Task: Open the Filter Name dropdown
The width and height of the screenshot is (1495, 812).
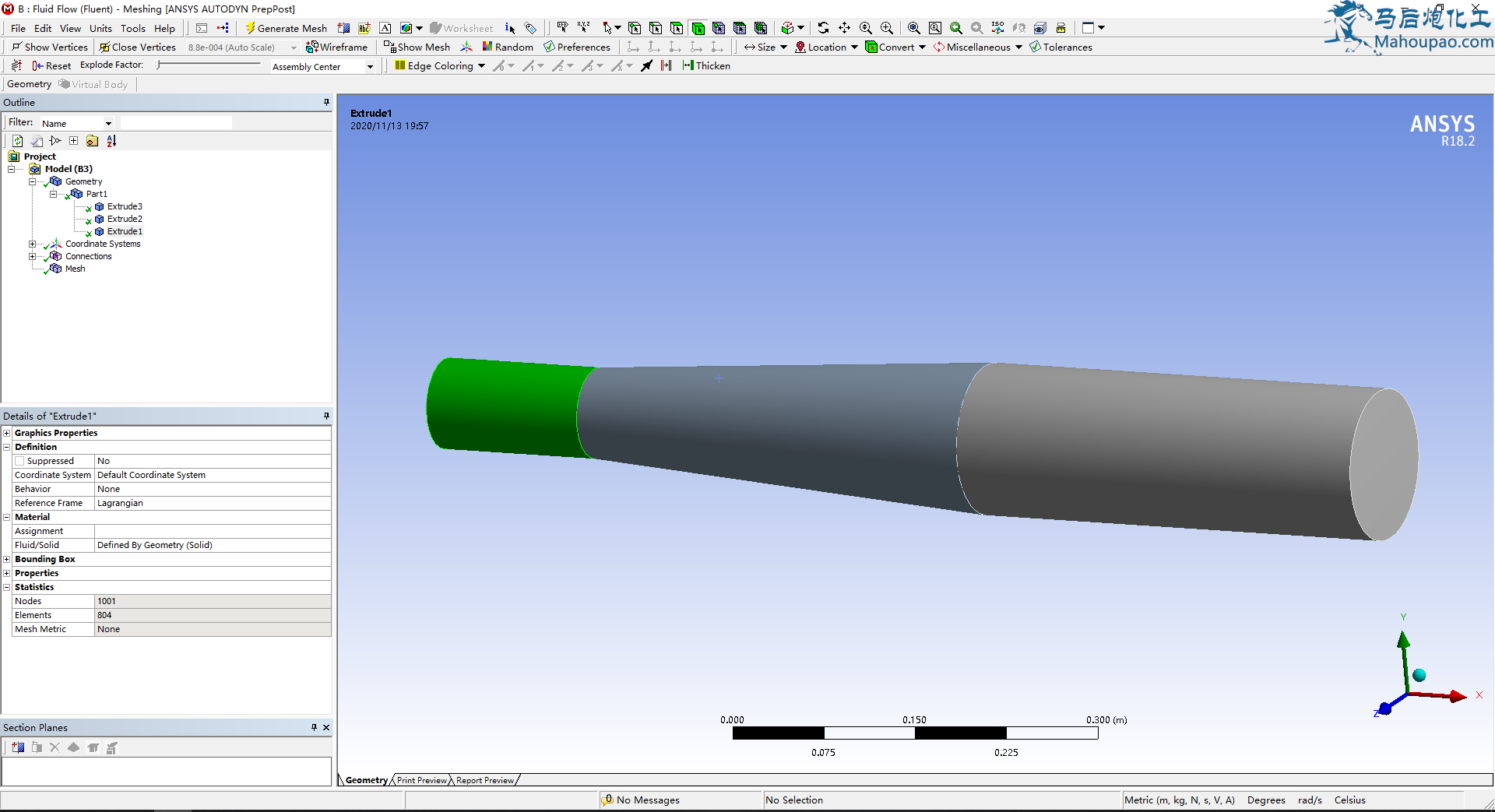Action: pyautogui.click(x=108, y=123)
